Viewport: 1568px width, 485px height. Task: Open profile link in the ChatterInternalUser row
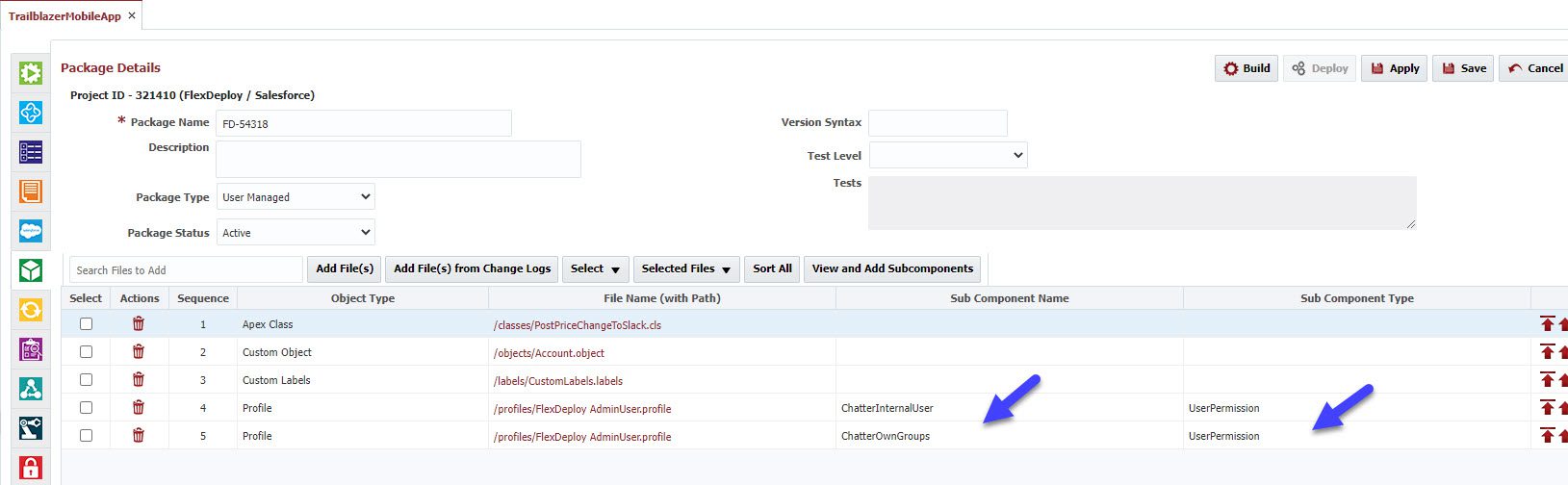pos(582,409)
